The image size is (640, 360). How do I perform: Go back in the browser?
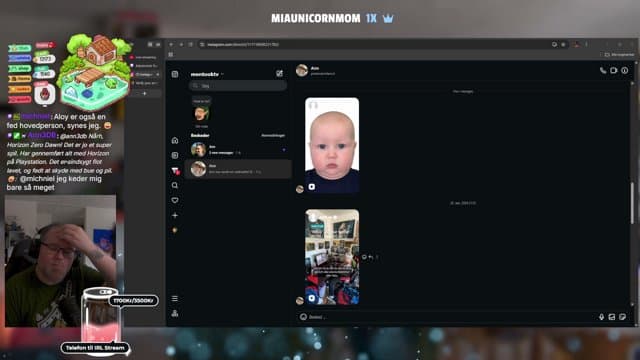171,44
